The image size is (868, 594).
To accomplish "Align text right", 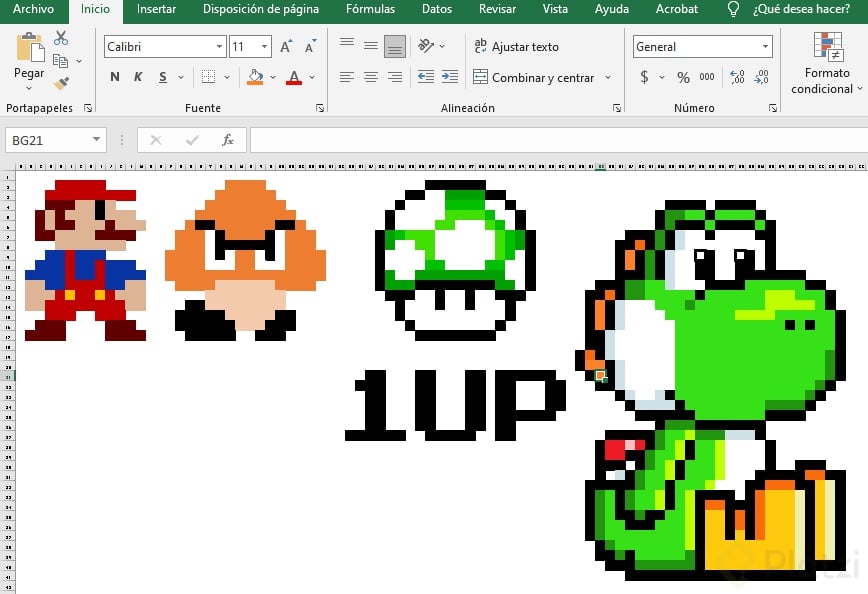I will pyautogui.click(x=395, y=77).
